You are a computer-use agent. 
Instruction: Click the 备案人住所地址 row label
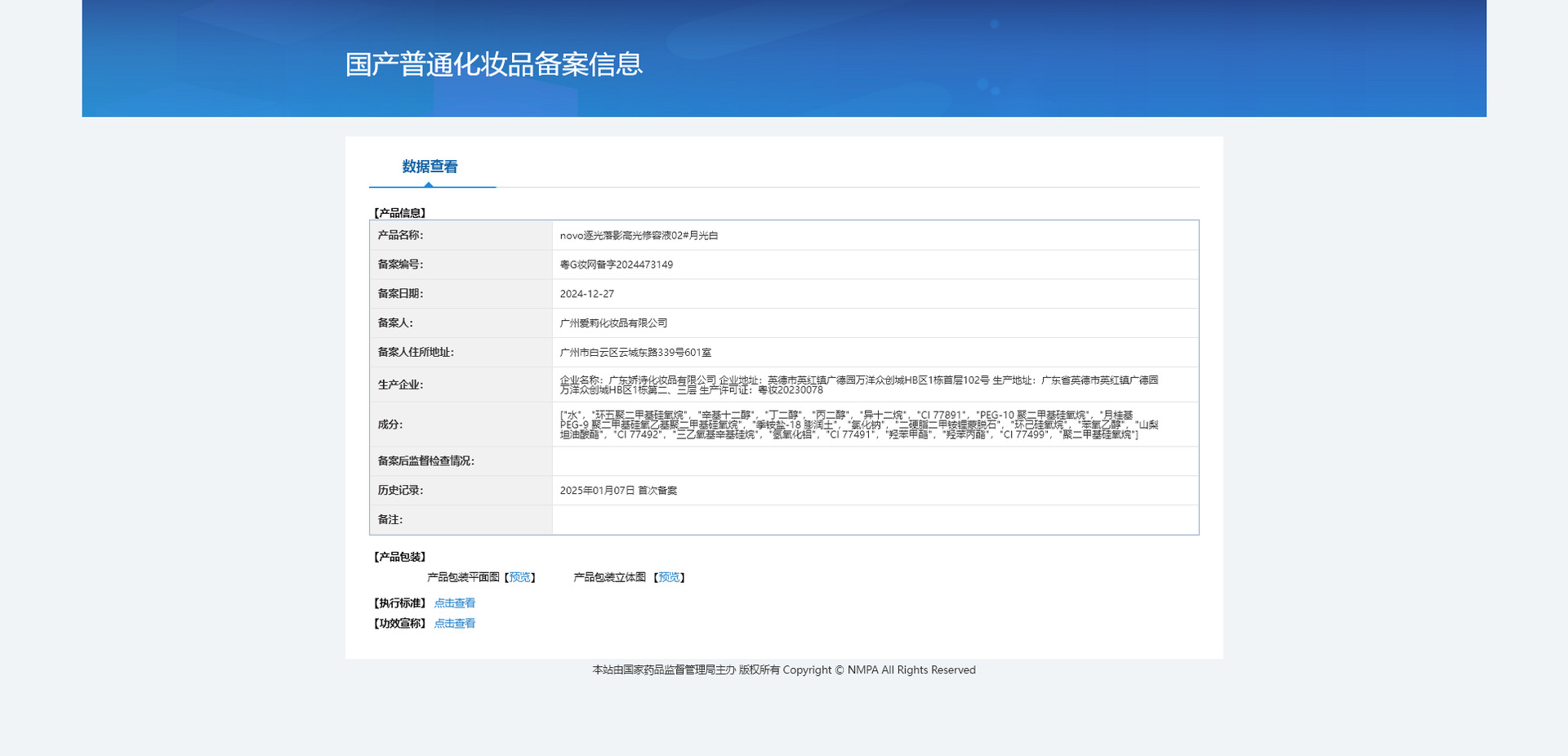coord(416,353)
